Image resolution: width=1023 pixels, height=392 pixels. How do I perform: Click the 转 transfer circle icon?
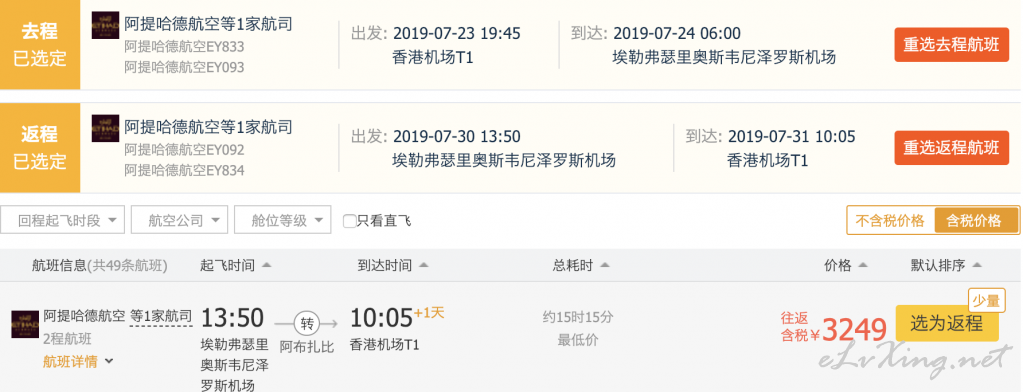306,322
